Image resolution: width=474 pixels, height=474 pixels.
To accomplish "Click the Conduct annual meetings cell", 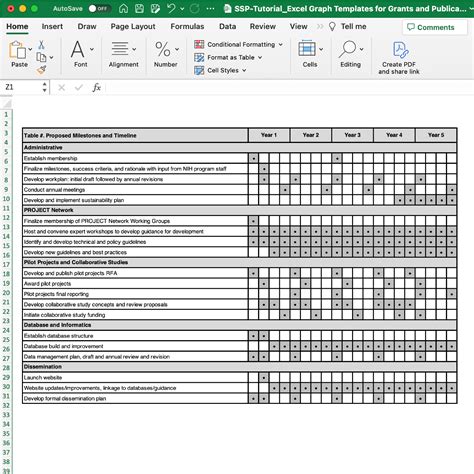I will pyautogui.click(x=135, y=190).
